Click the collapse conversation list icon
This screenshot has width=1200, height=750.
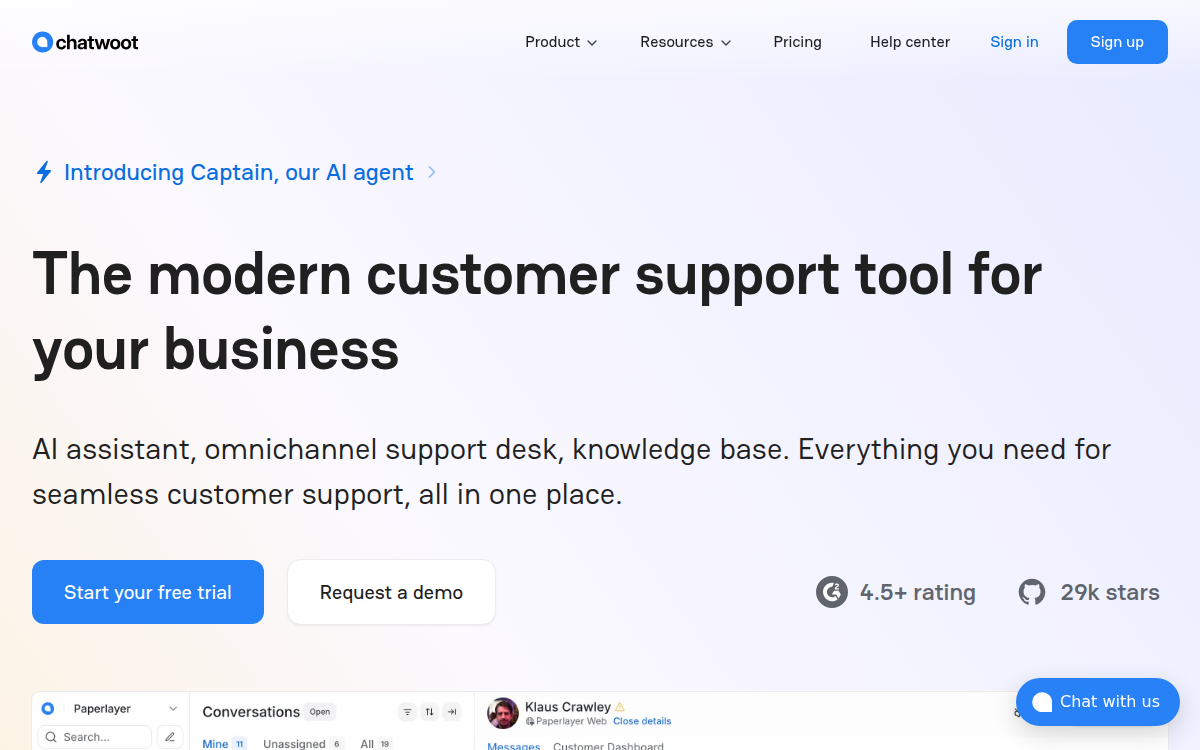click(x=452, y=712)
